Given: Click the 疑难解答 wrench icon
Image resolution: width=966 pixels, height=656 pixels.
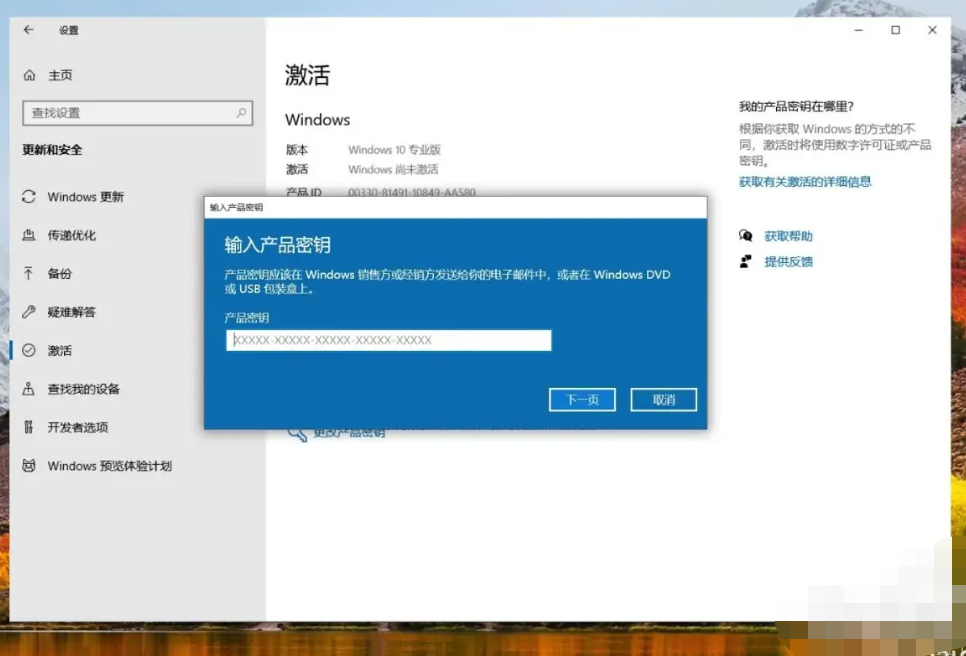Looking at the screenshot, I should pyautogui.click(x=29, y=312).
